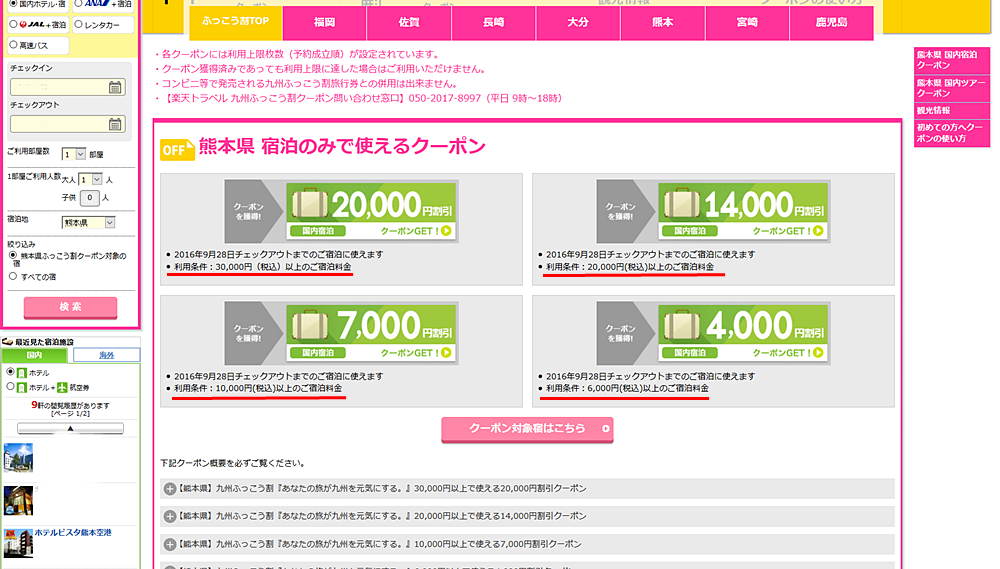This screenshot has height=569, width=1000.
Task: Open the adults count dropdown
Action: pos(91,180)
